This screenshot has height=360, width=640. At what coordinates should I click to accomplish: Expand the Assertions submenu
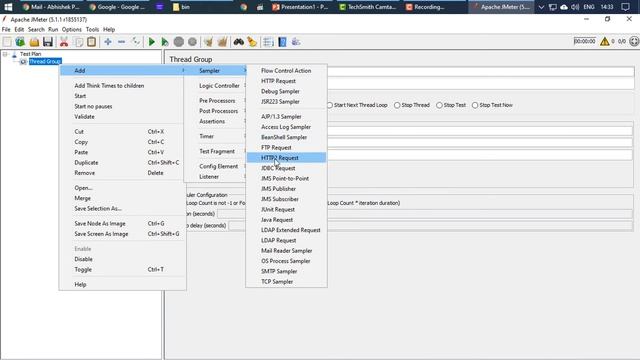click(215, 121)
